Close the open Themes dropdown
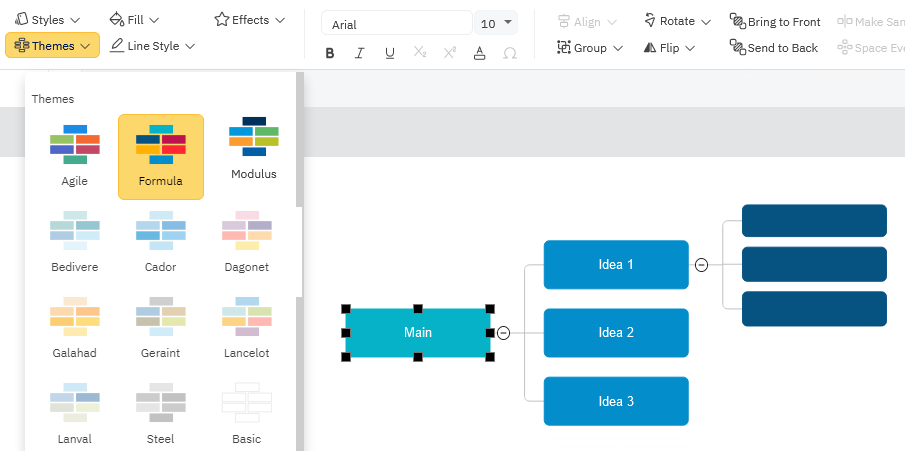The image size is (905, 451). [52, 46]
